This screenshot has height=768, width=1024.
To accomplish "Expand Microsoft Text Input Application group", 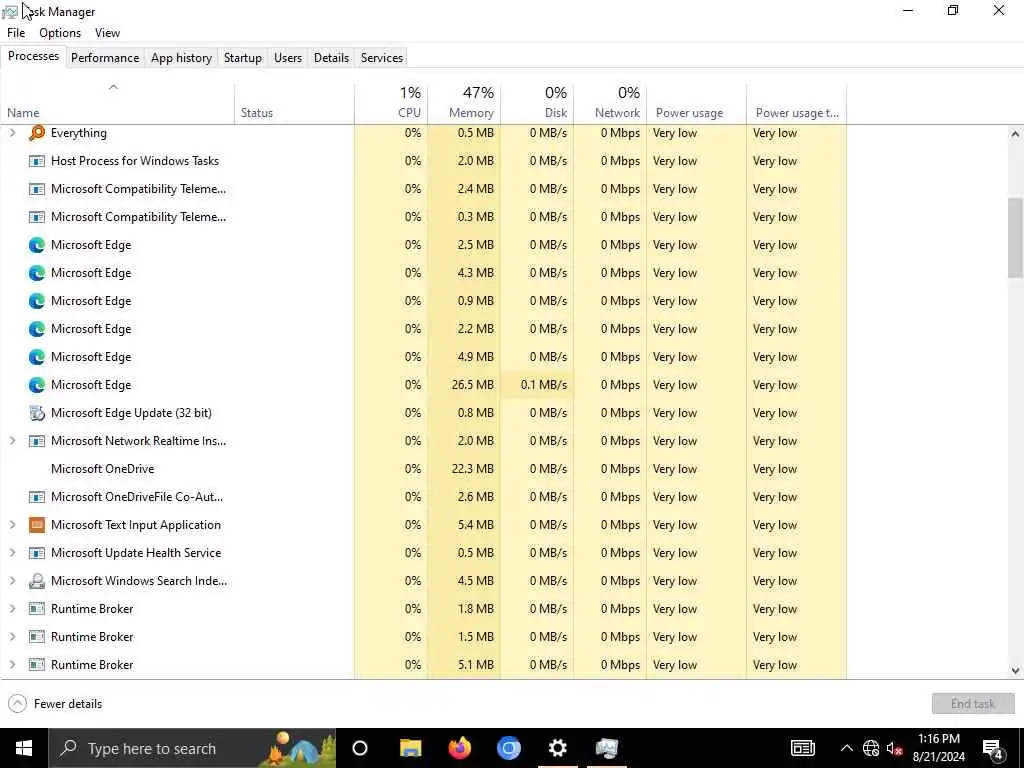I will (x=12, y=525).
